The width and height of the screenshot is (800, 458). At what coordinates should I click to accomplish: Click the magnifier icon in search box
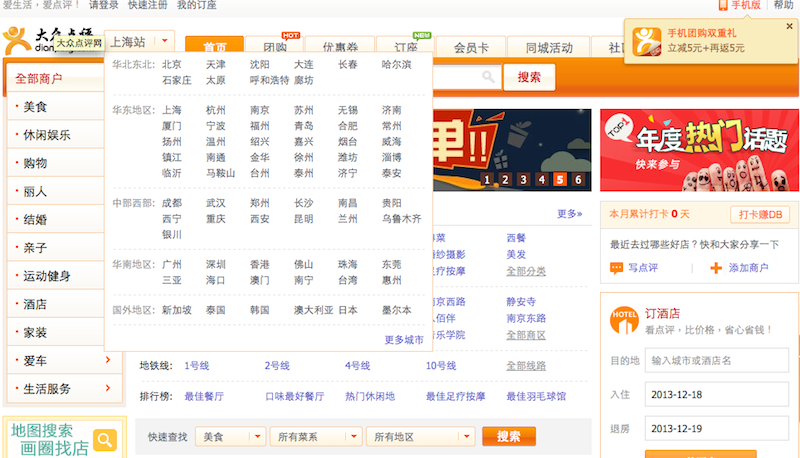click(488, 77)
